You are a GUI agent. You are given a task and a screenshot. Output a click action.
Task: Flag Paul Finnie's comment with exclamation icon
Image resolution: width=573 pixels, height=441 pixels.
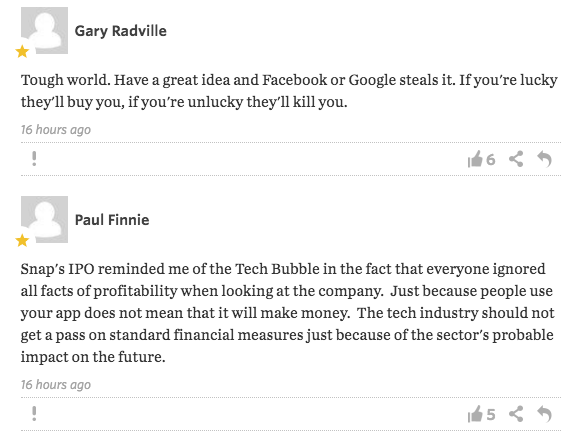coord(34,414)
